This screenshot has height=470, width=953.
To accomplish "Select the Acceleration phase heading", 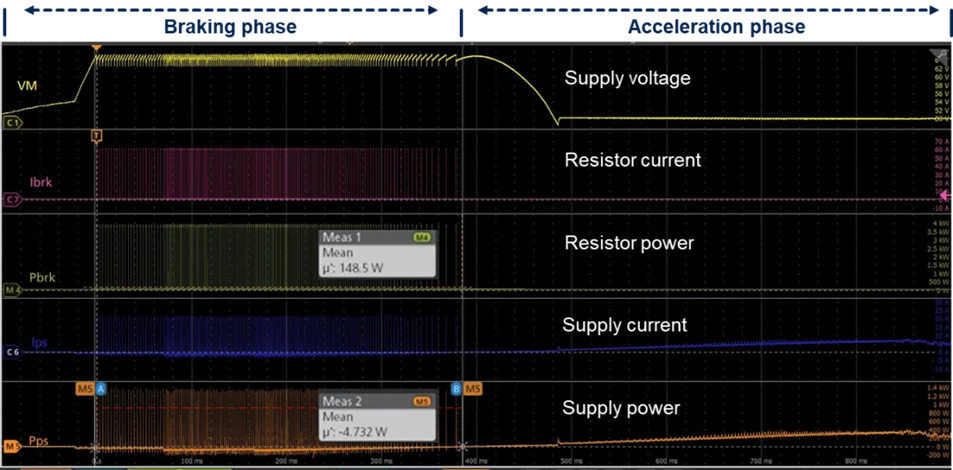I will (716, 27).
